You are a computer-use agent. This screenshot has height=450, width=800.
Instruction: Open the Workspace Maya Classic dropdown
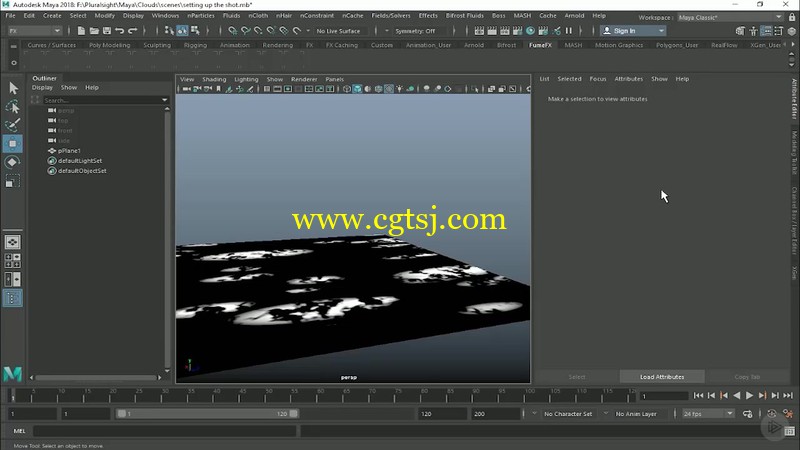[730, 17]
